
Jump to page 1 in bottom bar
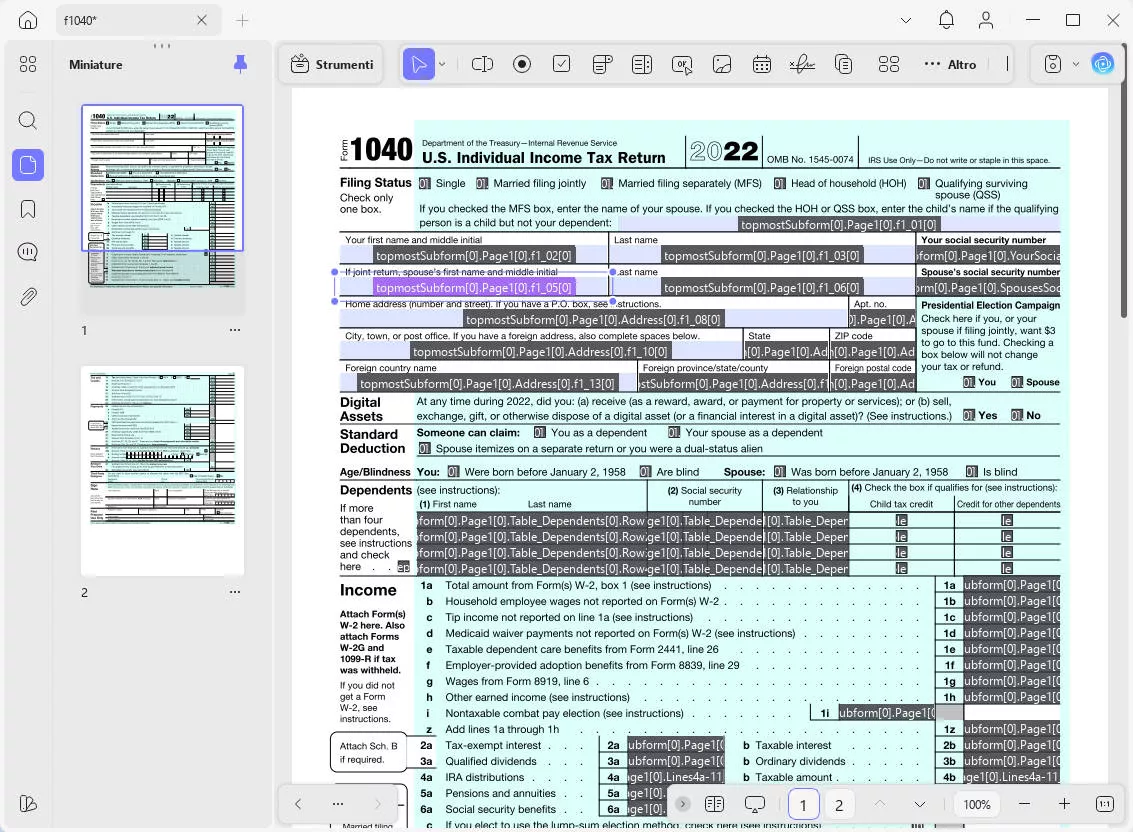pyautogui.click(x=803, y=805)
